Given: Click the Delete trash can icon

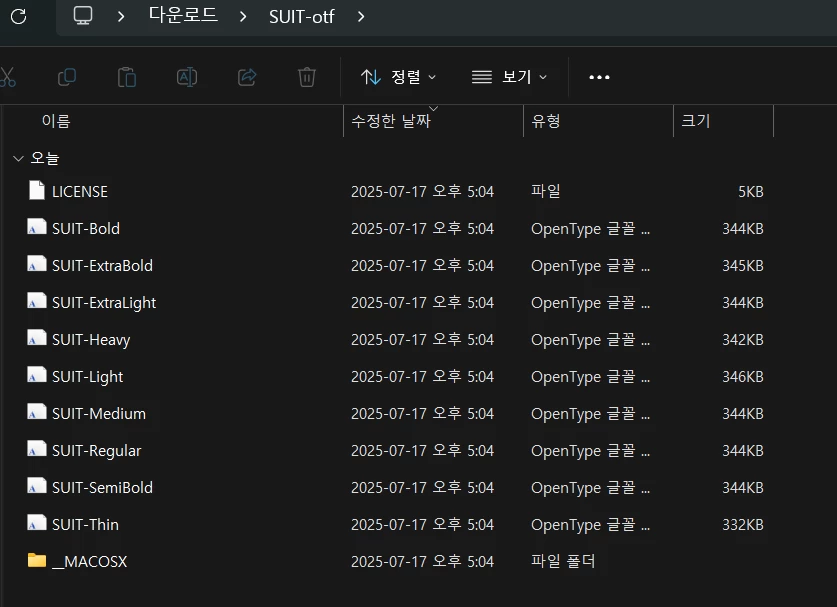Looking at the screenshot, I should click(x=307, y=77).
